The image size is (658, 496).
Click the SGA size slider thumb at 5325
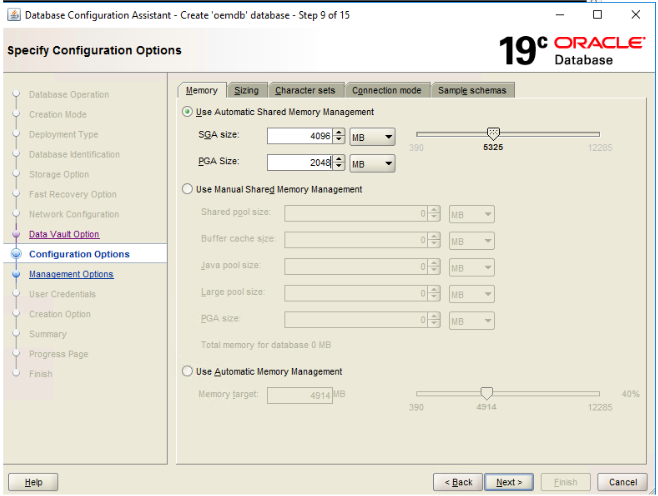(493, 134)
